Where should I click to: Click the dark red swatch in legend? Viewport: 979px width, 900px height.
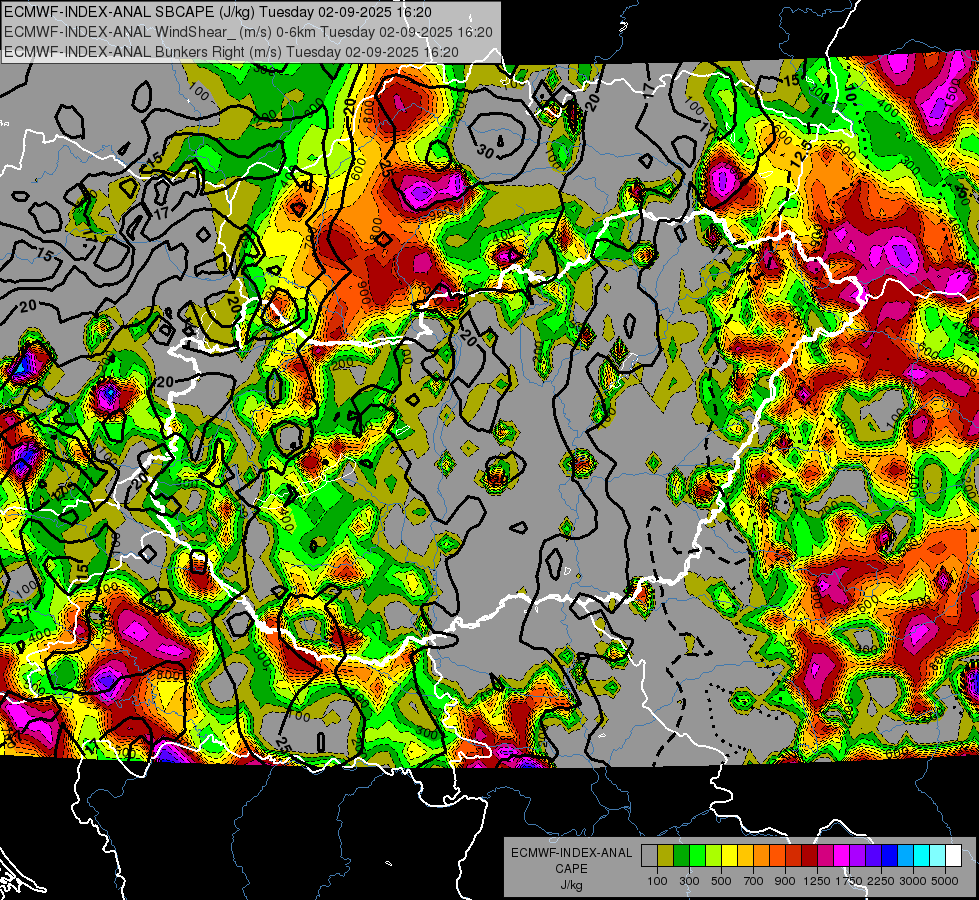click(x=809, y=855)
